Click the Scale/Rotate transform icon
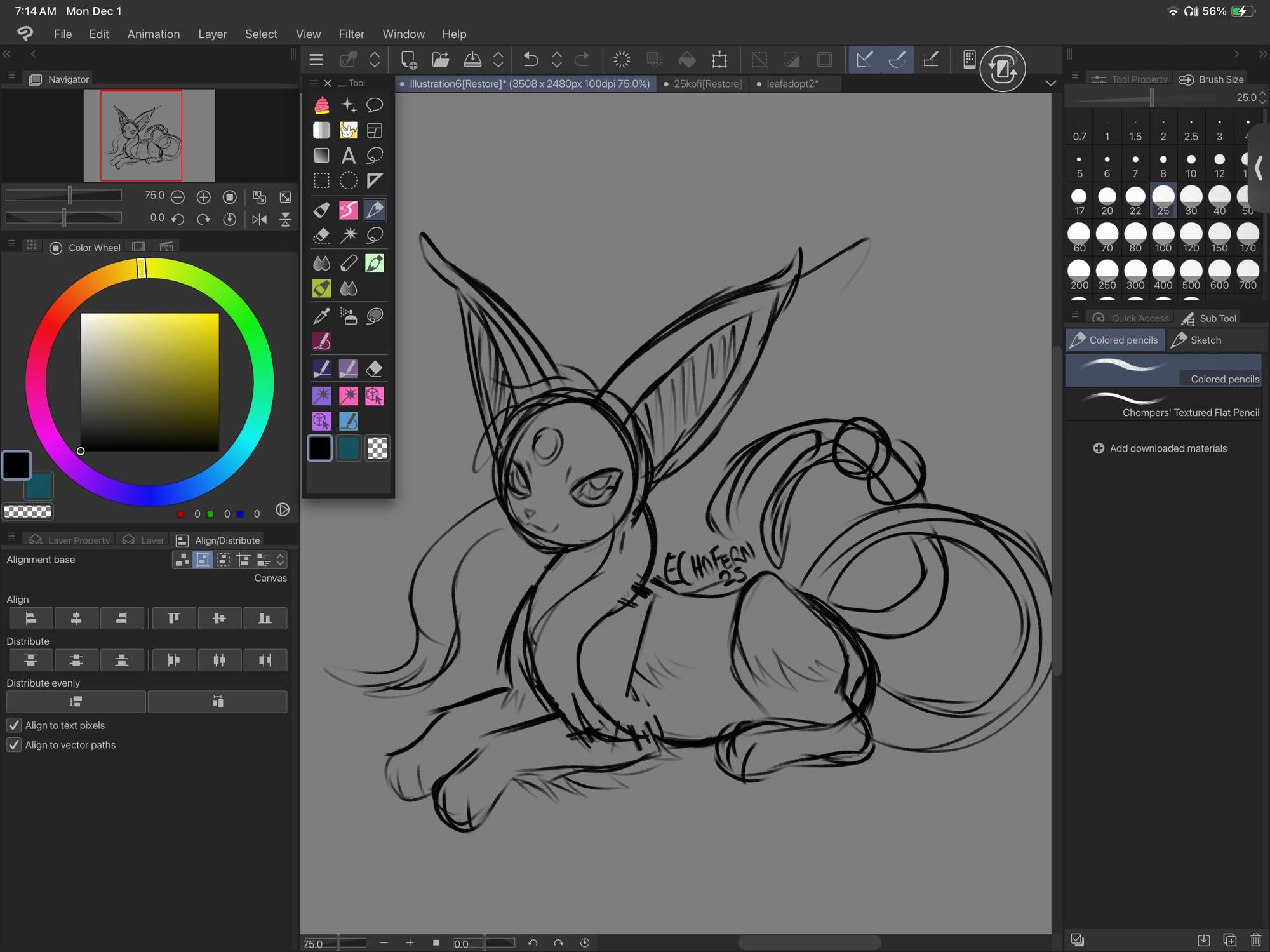The height and width of the screenshot is (952, 1270). pos(719,60)
